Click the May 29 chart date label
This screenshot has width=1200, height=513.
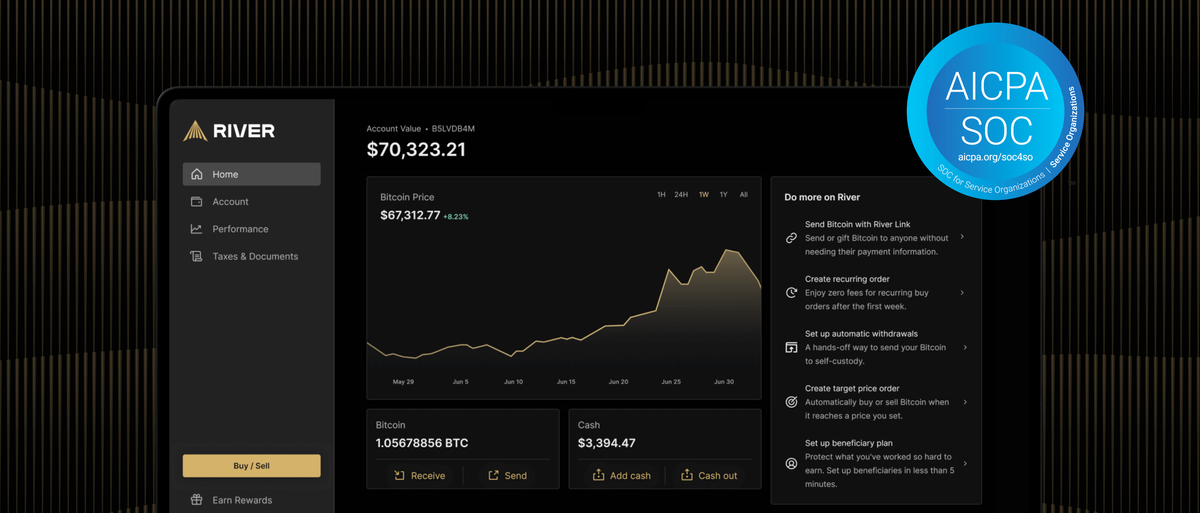pyautogui.click(x=403, y=382)
